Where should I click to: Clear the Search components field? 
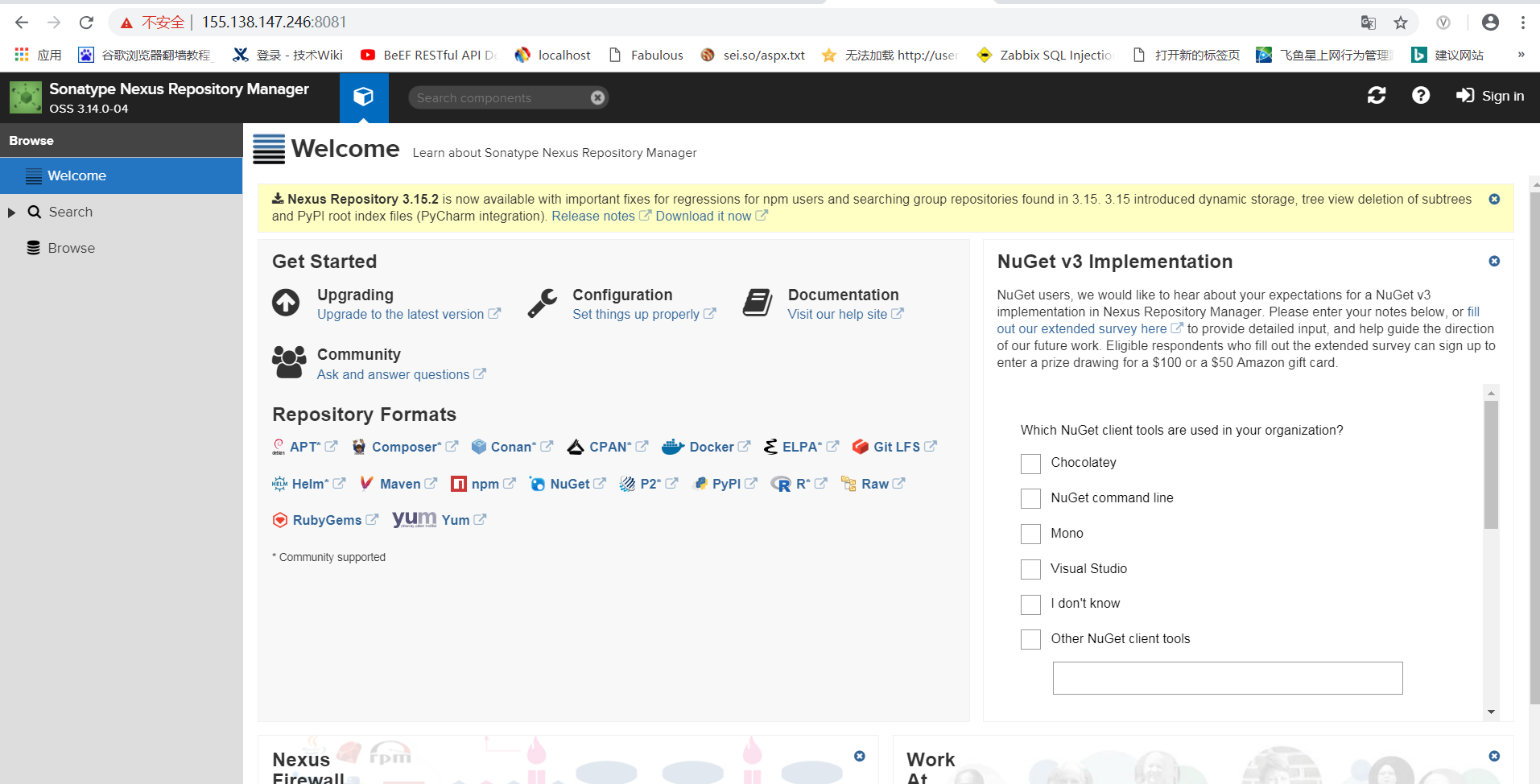(x=597, y=97)
